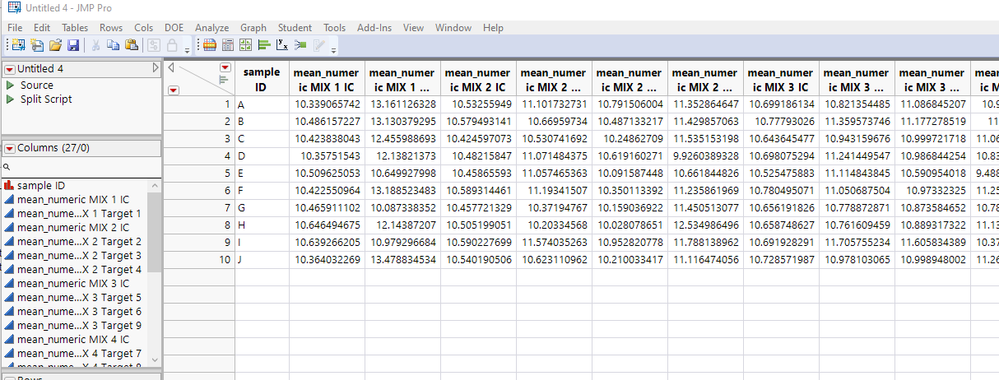Select mean_numeric MIX 2 IC column item
999x380 pixels.
pyautogui.click(x=73, y=228)
